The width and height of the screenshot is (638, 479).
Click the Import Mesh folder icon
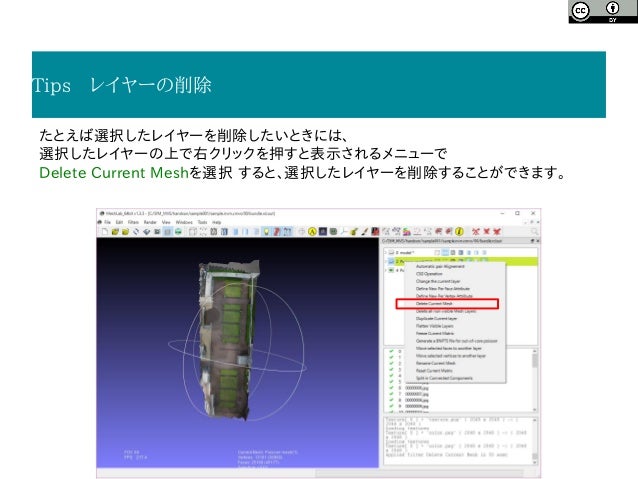pyautogui.click(x=125, y=232)
